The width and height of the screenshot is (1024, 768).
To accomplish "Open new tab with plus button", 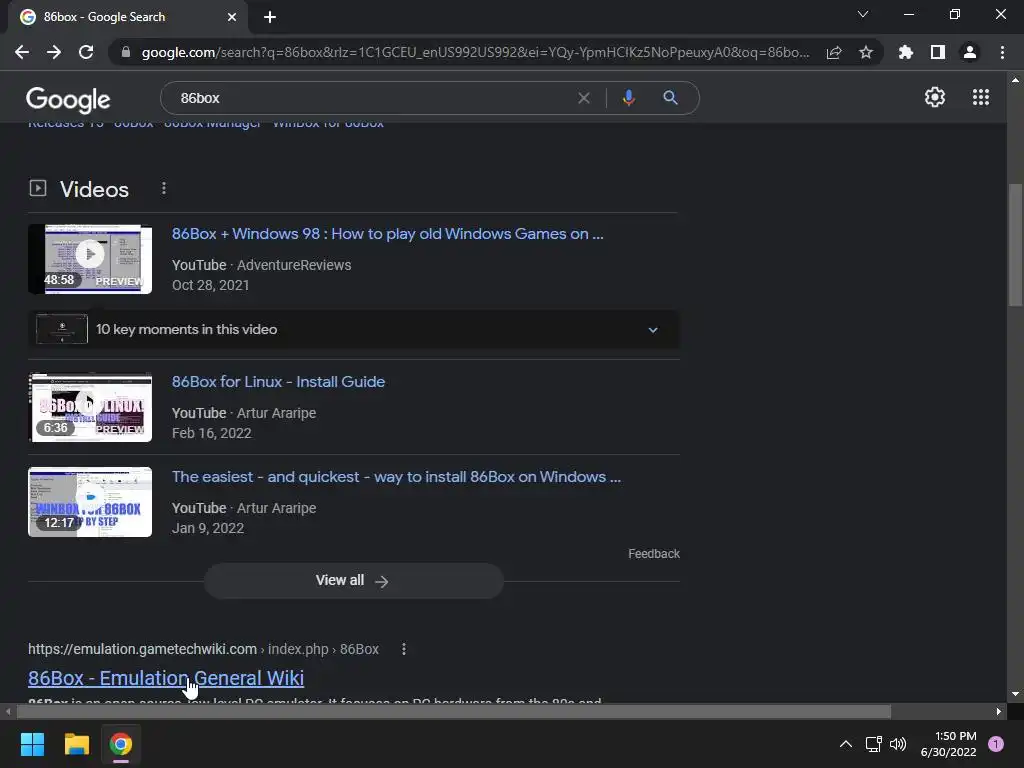I will [x=270, y=17].
